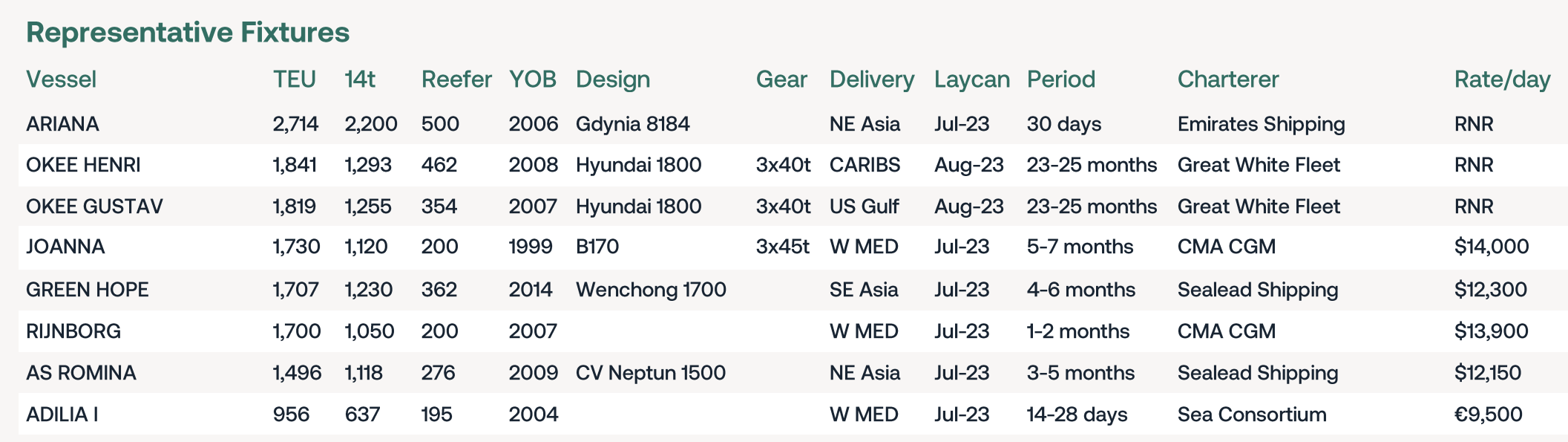
Task: Click the Gdynia 8184 design cell
Action: pos(633,124)
